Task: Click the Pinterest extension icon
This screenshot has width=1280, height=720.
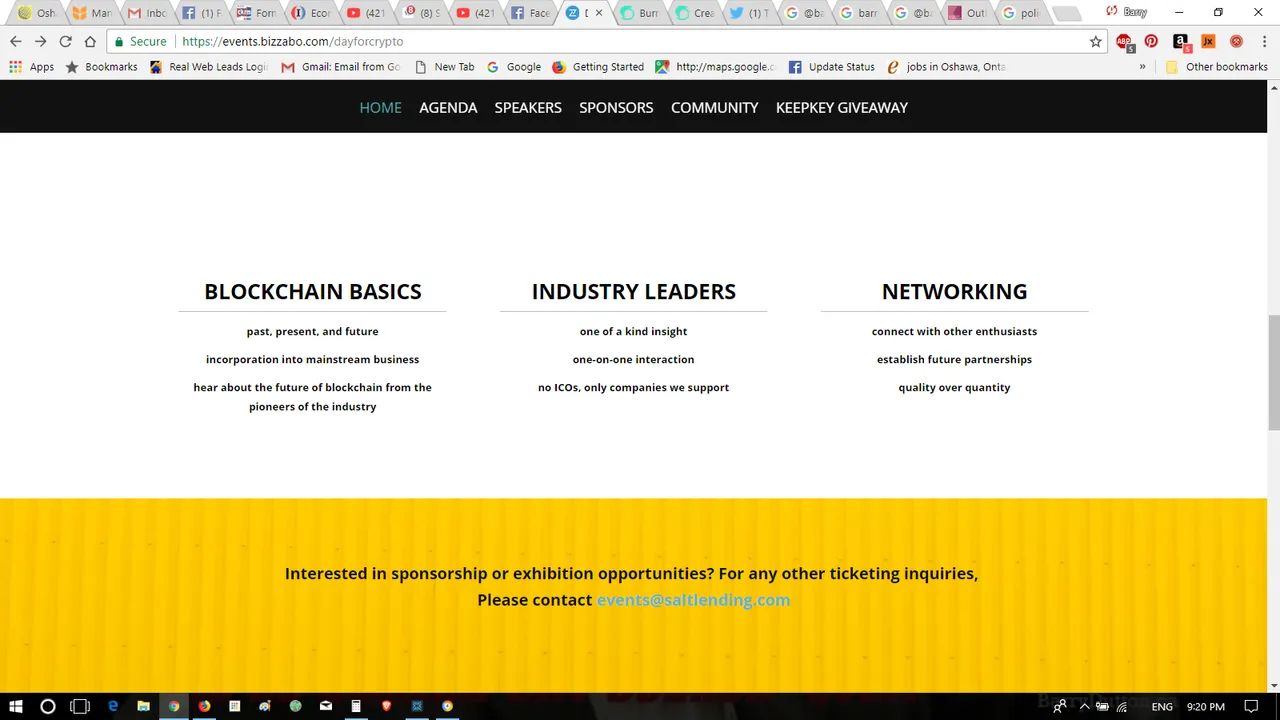Action: click(1152, 41)
